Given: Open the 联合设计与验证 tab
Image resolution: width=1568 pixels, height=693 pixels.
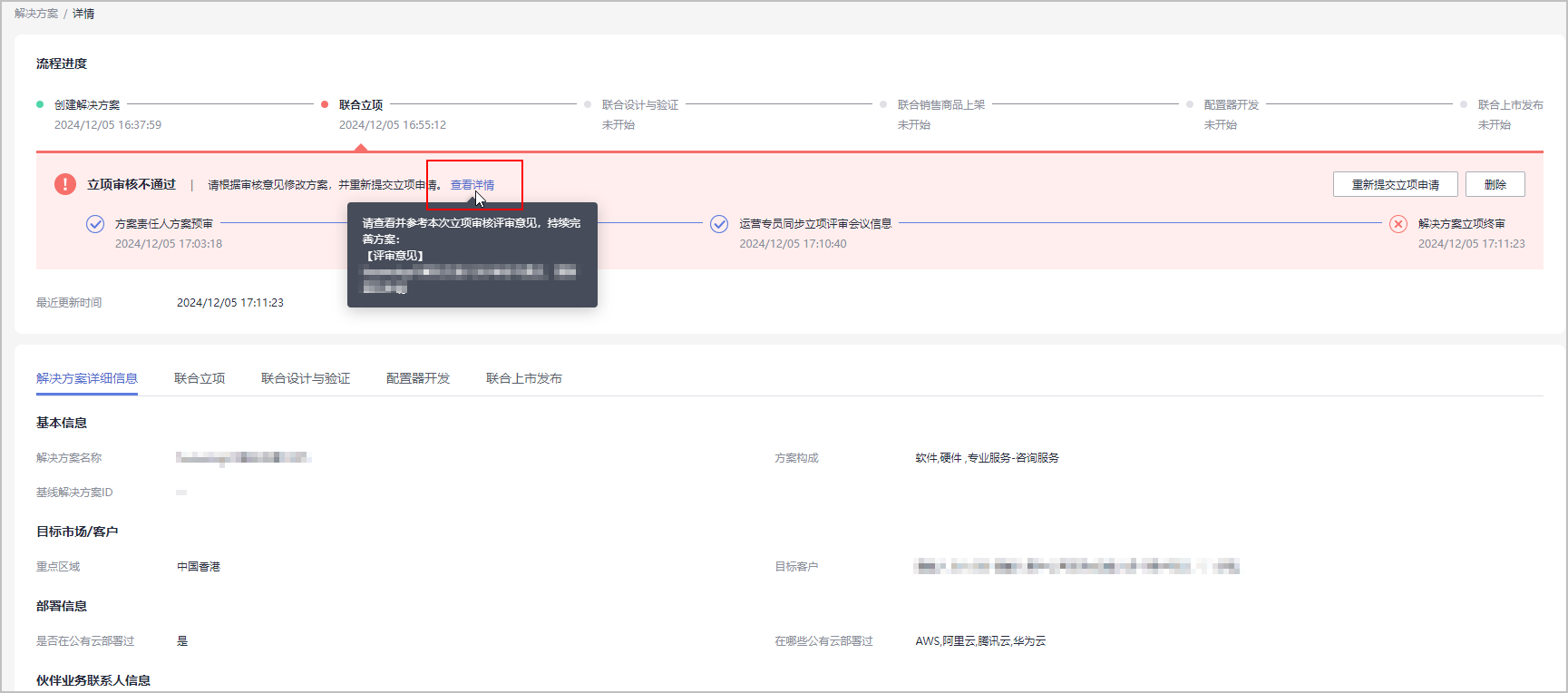Looking at the screenshot, I should coord(306,378).
